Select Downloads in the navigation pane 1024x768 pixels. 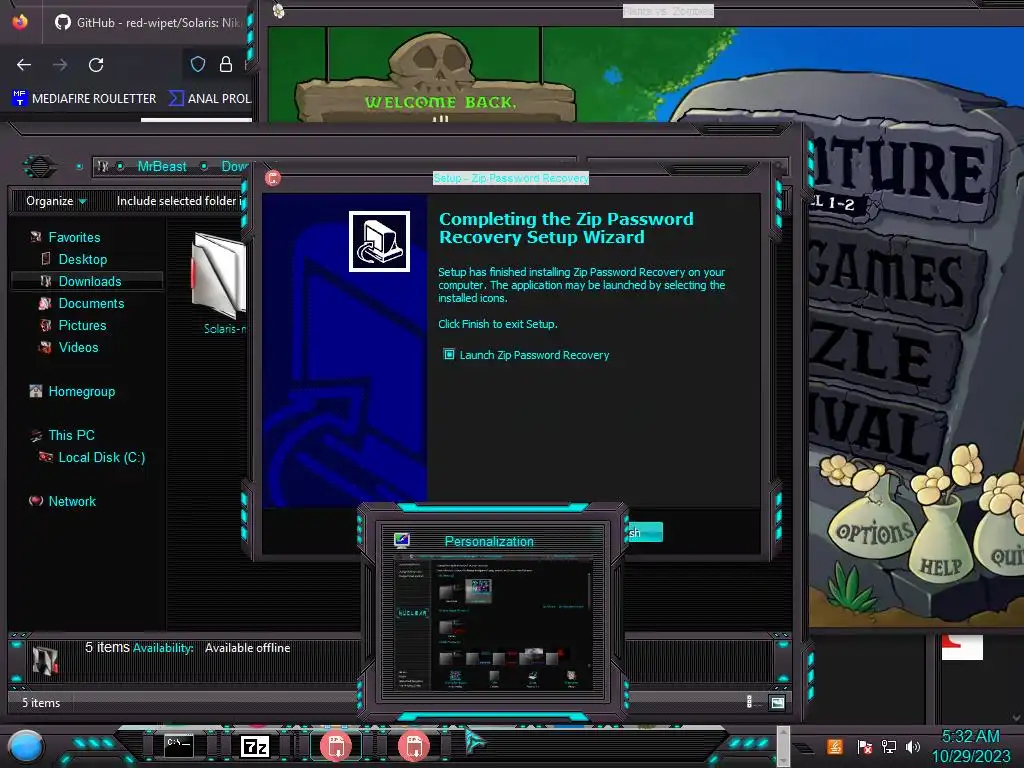pos(90,281)
